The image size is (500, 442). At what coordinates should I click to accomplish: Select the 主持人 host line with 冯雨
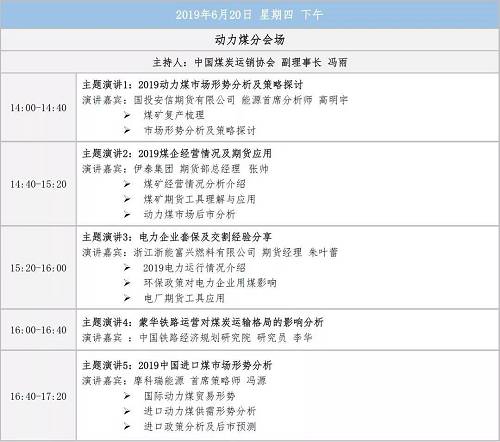(250, 62)
